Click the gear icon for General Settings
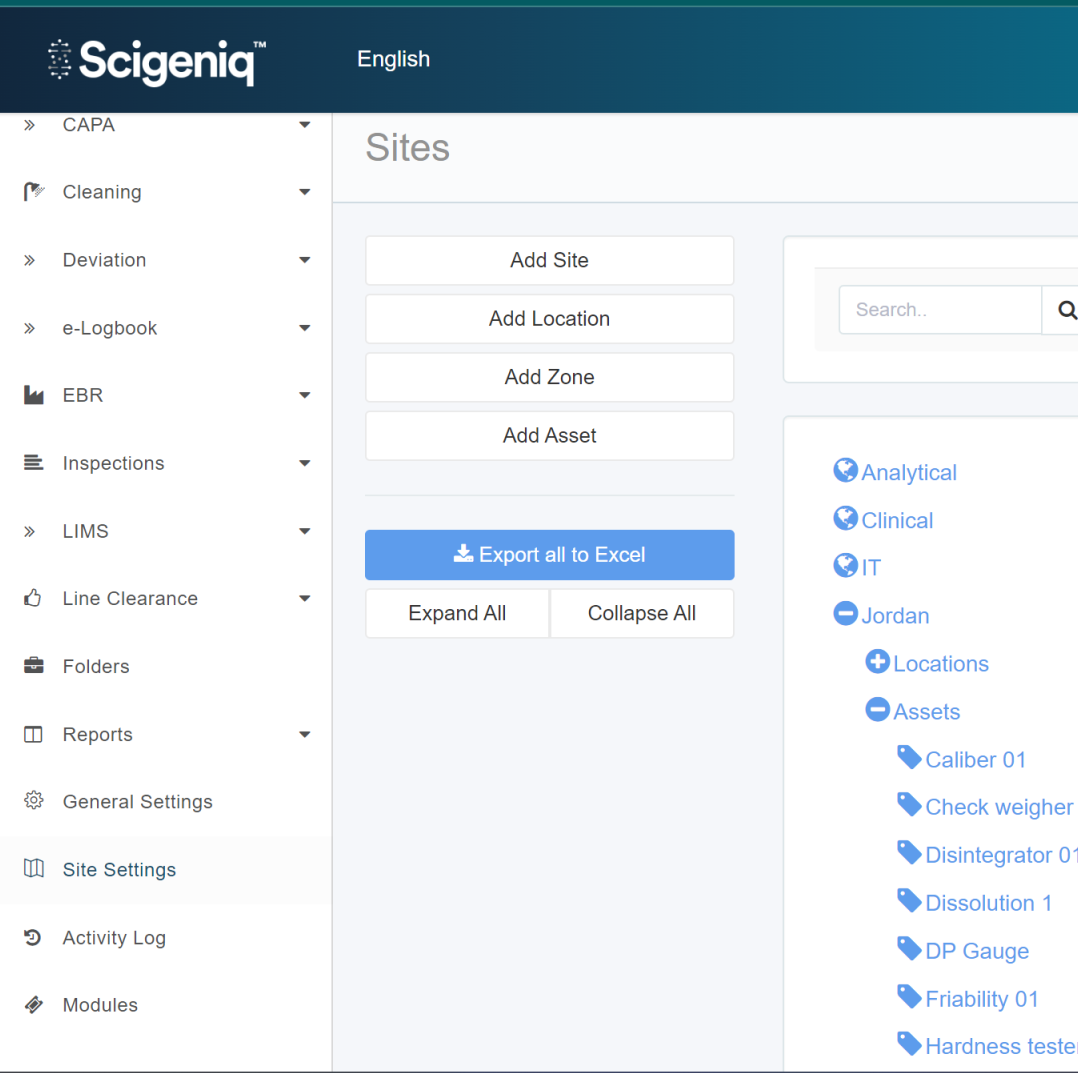Screen dimensions: 1078x1078 click(x=34, y=801)
